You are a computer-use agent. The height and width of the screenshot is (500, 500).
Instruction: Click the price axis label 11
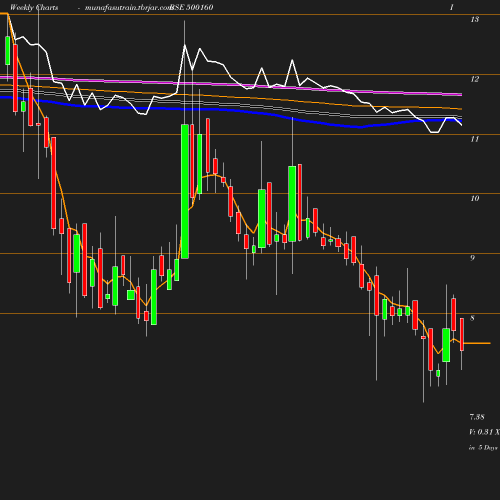pyautogui.click(x=475, y=139)
